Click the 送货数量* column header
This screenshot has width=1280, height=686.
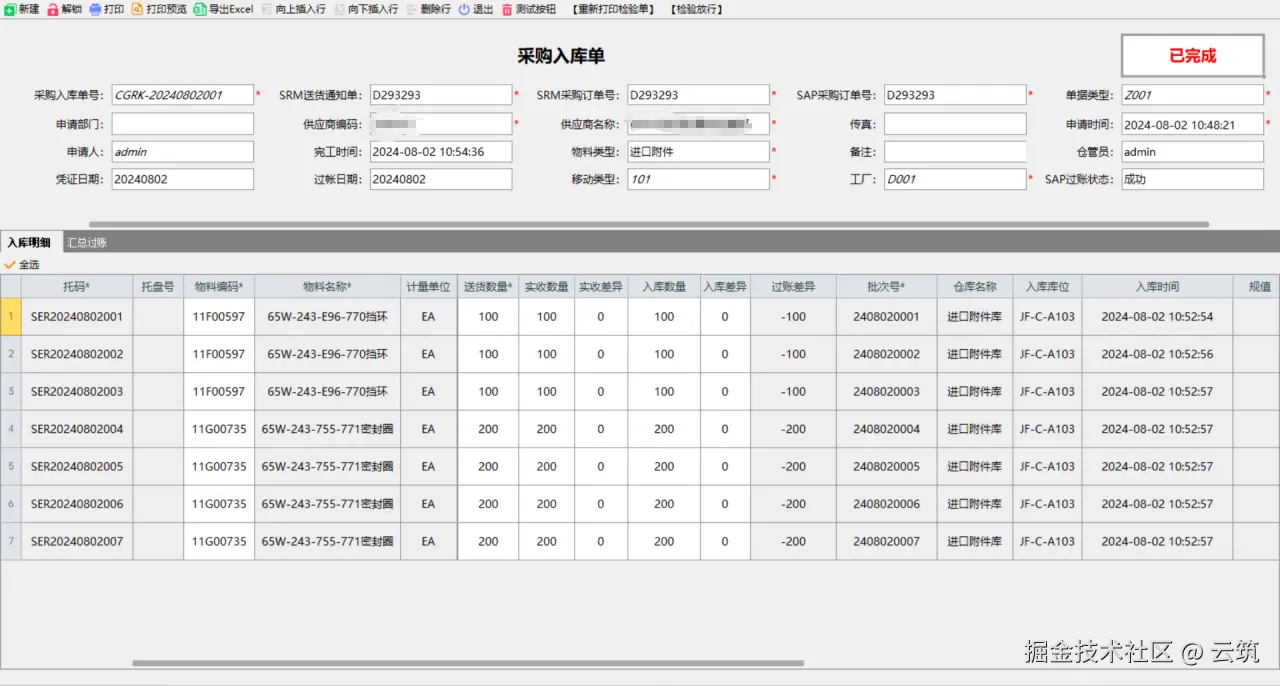(x=488, y=287)
